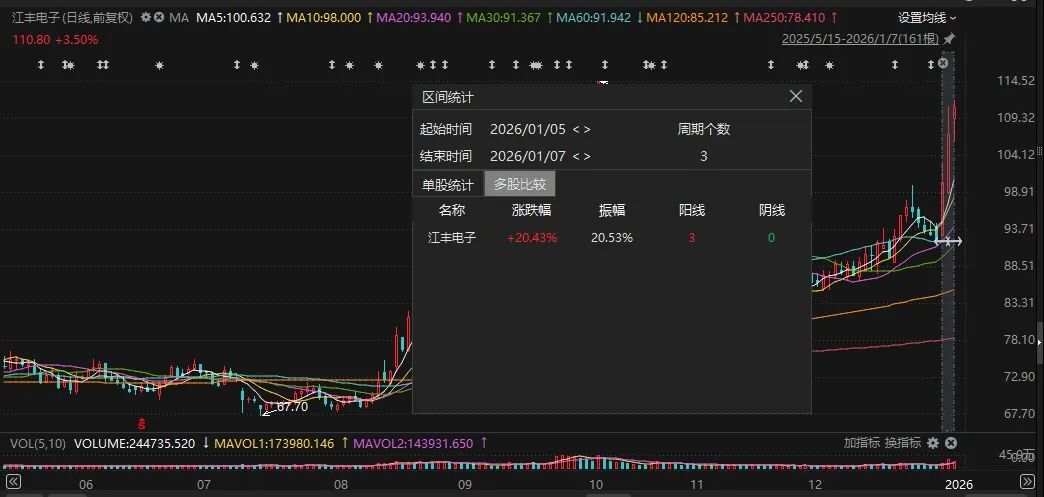Sort by the 振幅 column header
This screenshot has width=1044, height=497.
(612, 211)
